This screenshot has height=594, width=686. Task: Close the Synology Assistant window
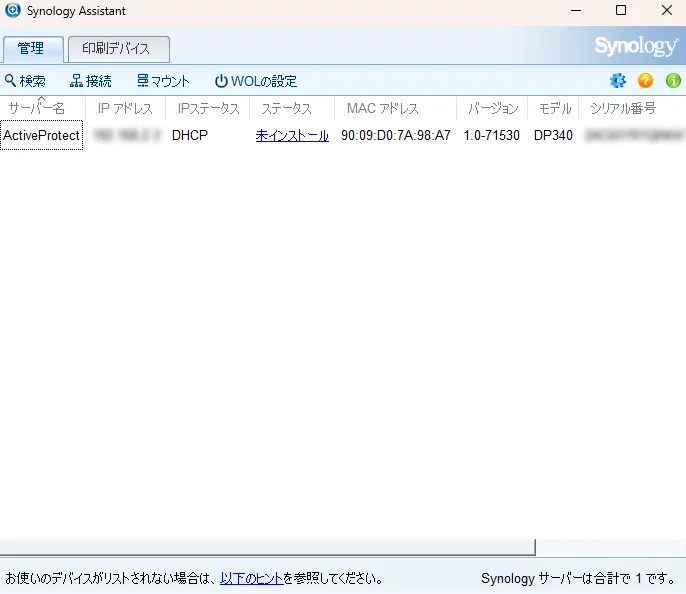667,10
